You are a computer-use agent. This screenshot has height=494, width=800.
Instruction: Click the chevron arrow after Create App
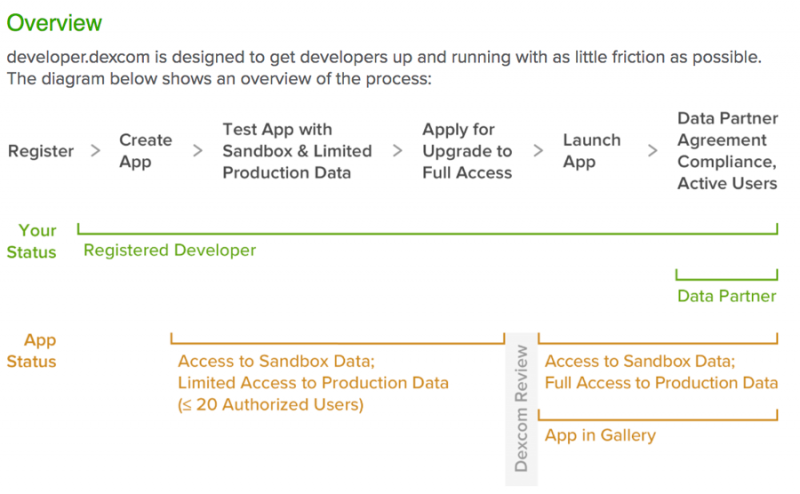198,151
